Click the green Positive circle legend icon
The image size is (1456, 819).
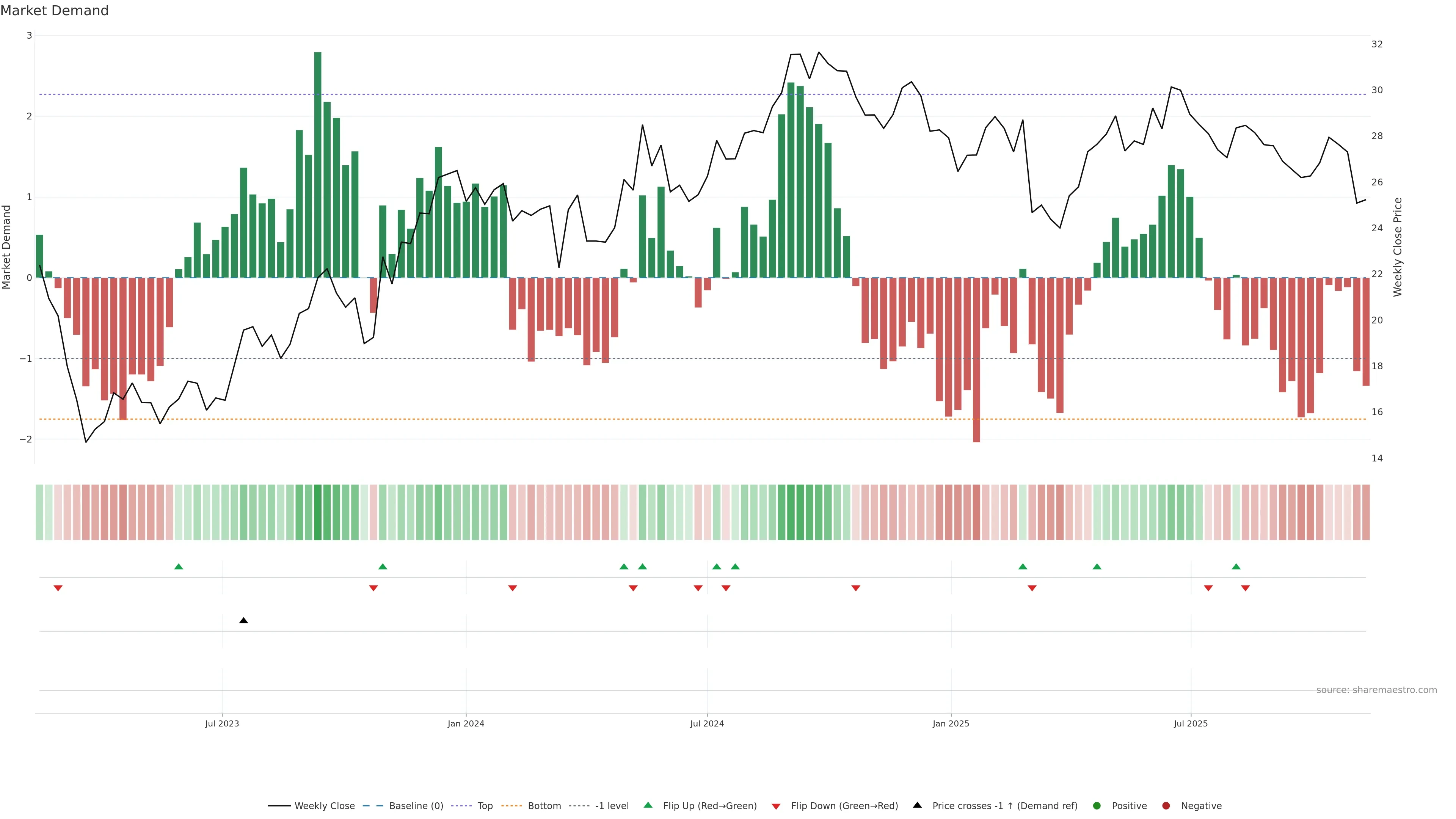point(1097,806)
